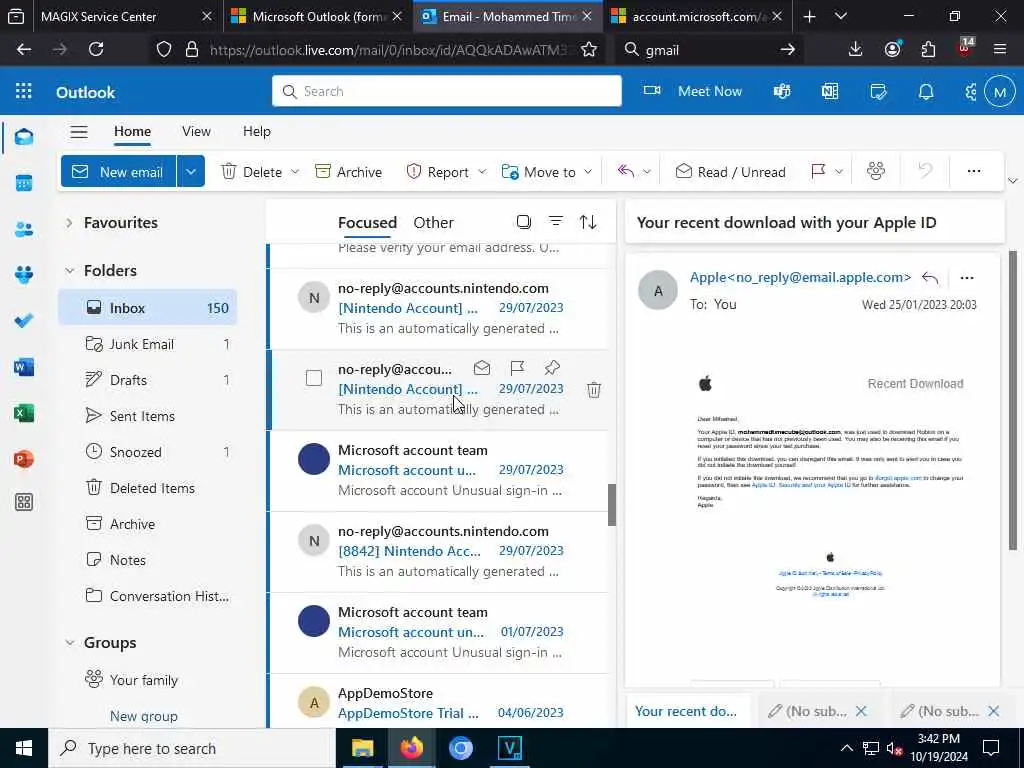Viewport: 1024px width, 768px height.
Task: Click the New email button
Action: pyautogui.click(x=119, y=171)
